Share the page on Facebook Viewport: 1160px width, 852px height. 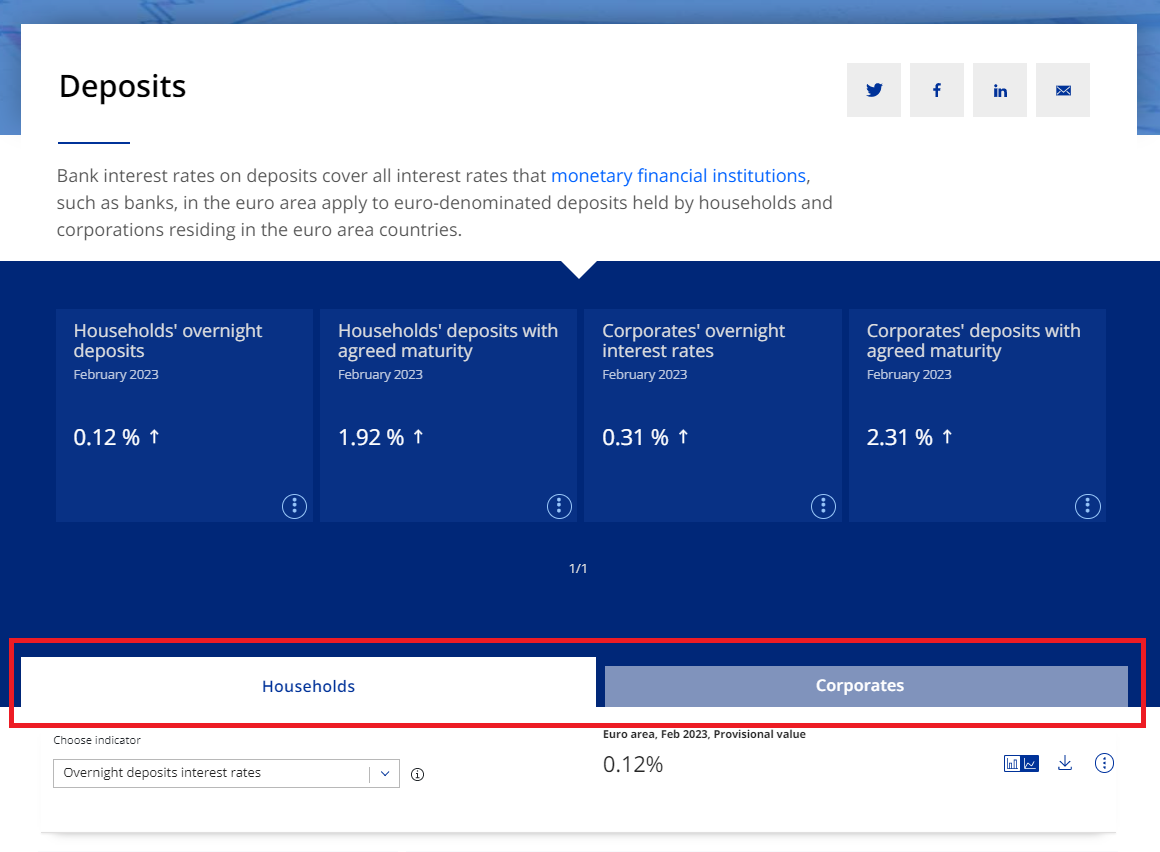937,90
